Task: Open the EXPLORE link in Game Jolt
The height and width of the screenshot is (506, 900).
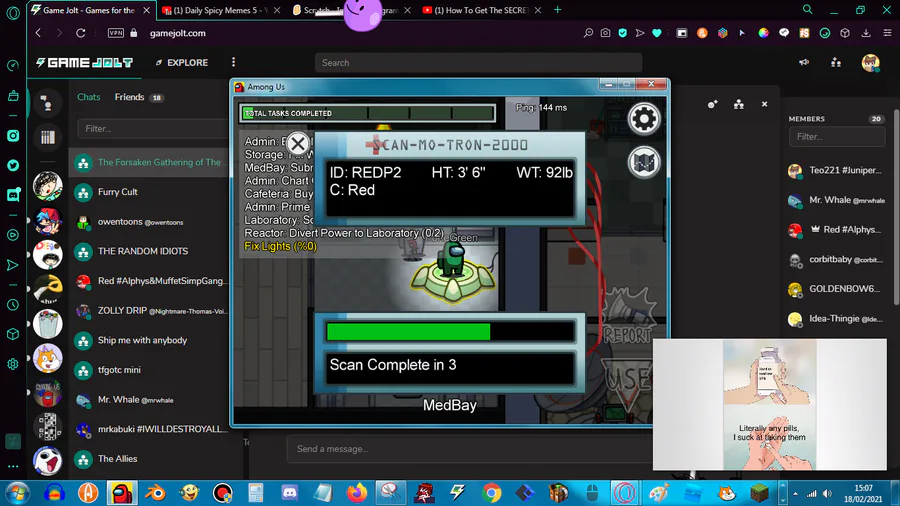Action: point(182,63)
